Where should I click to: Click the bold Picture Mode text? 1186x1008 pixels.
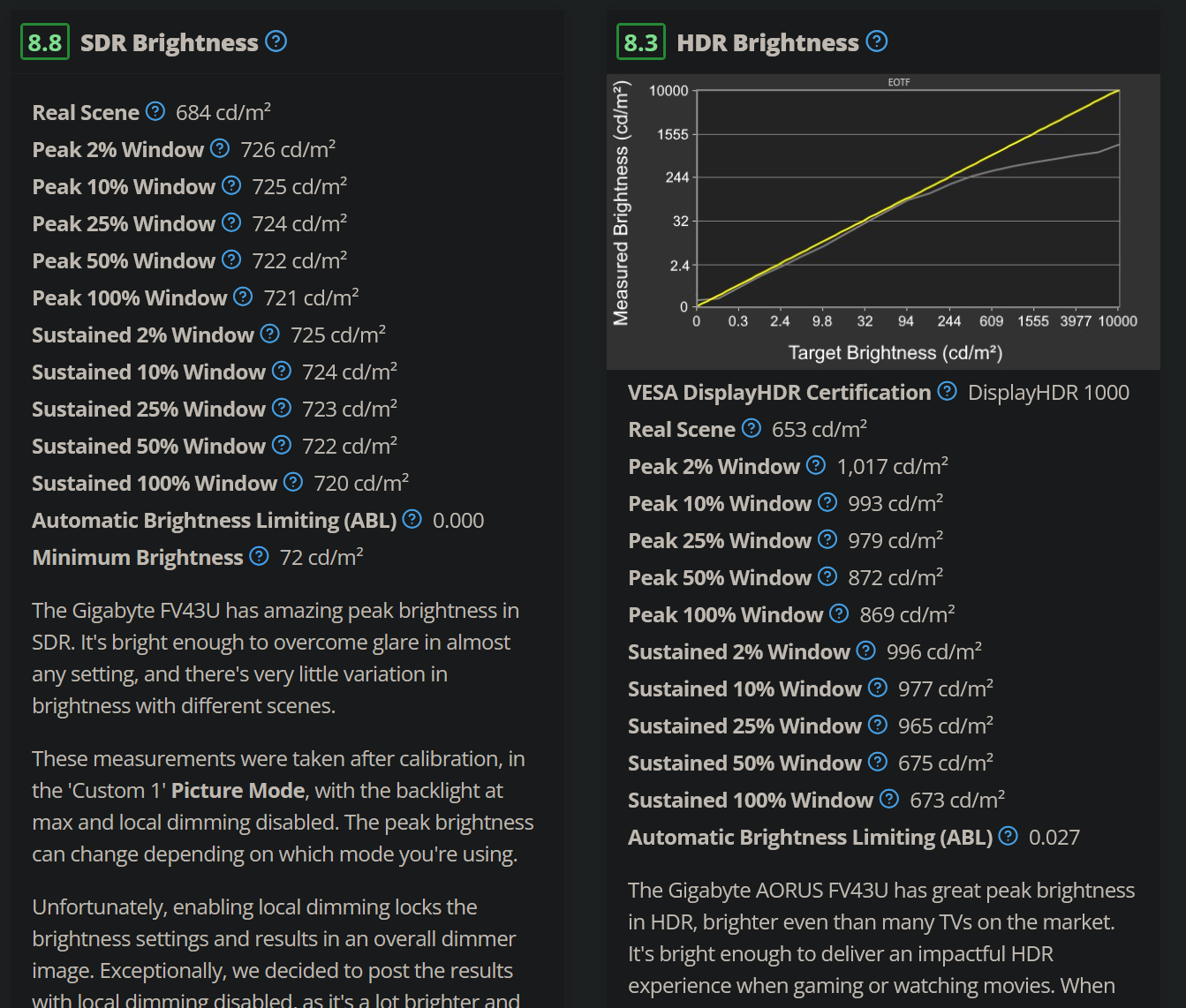point(238,790)
